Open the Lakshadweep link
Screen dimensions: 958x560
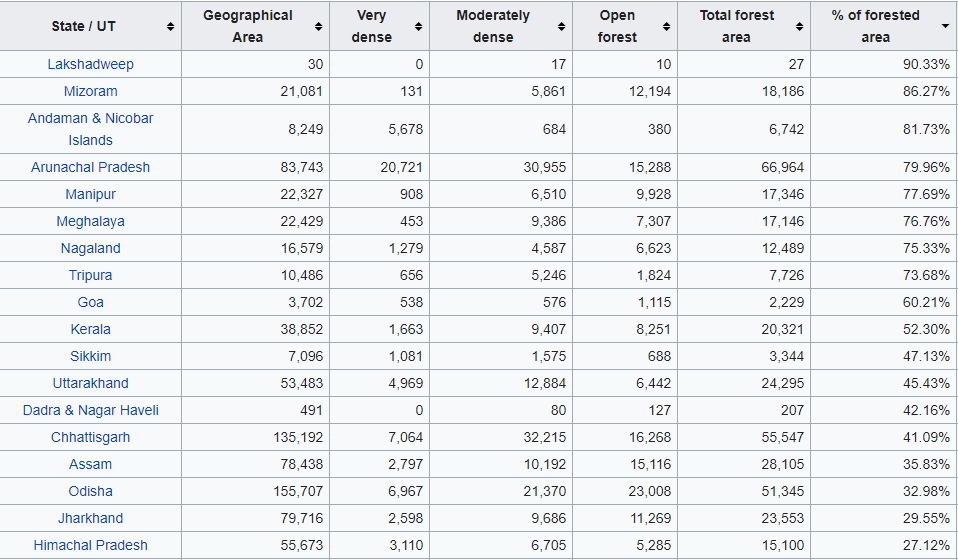click(90, 64)
